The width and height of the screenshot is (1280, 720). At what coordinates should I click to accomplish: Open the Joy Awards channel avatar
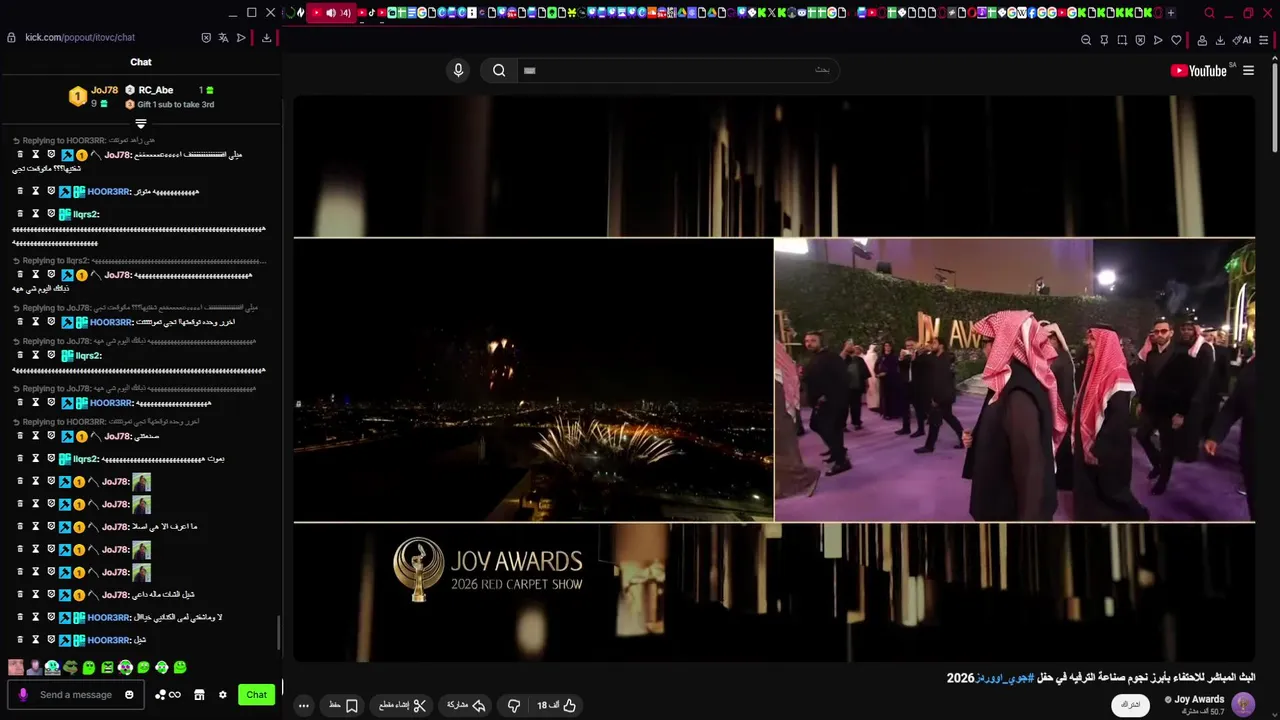point(1243,704)
